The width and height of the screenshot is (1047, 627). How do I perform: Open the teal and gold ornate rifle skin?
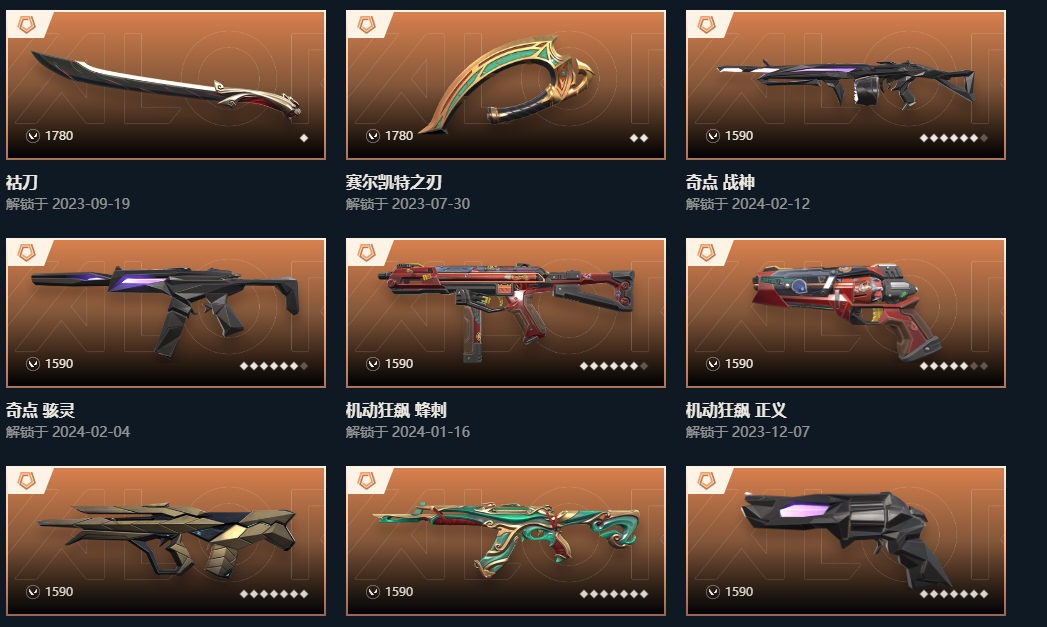tap(505, 541)
